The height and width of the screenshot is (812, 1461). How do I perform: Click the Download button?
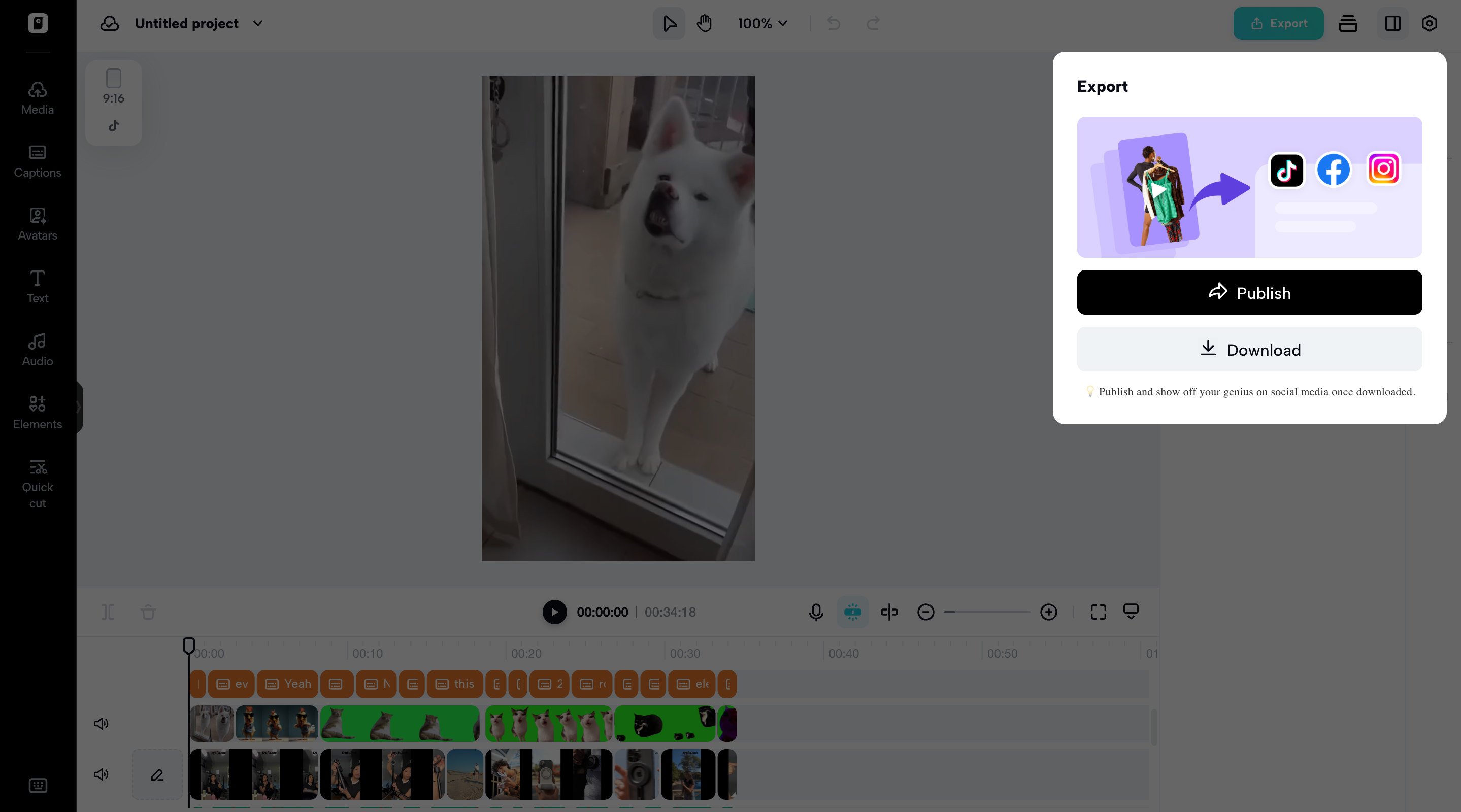point(1249,349)
